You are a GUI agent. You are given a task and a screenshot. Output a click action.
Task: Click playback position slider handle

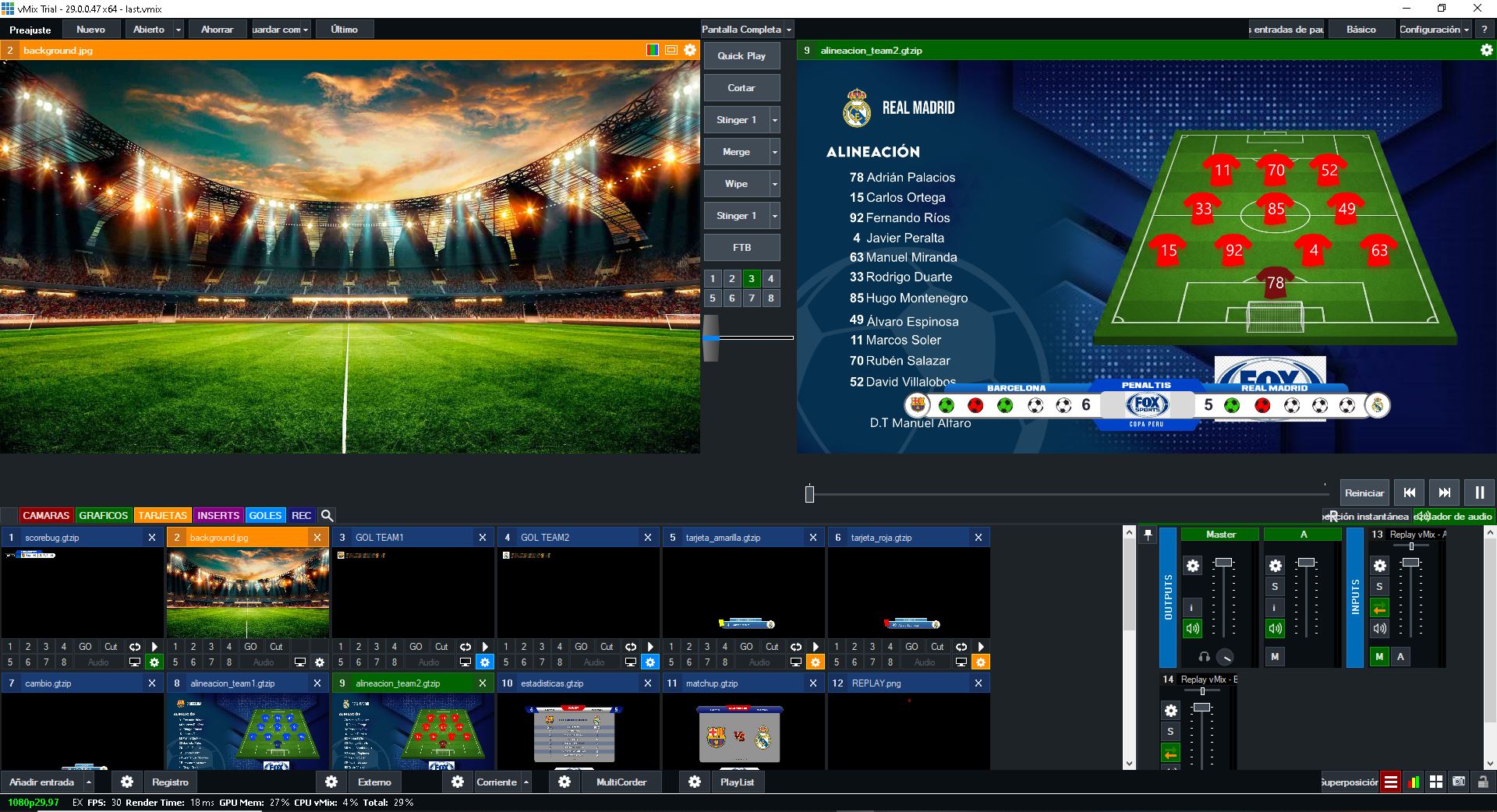tap(809, 494)
